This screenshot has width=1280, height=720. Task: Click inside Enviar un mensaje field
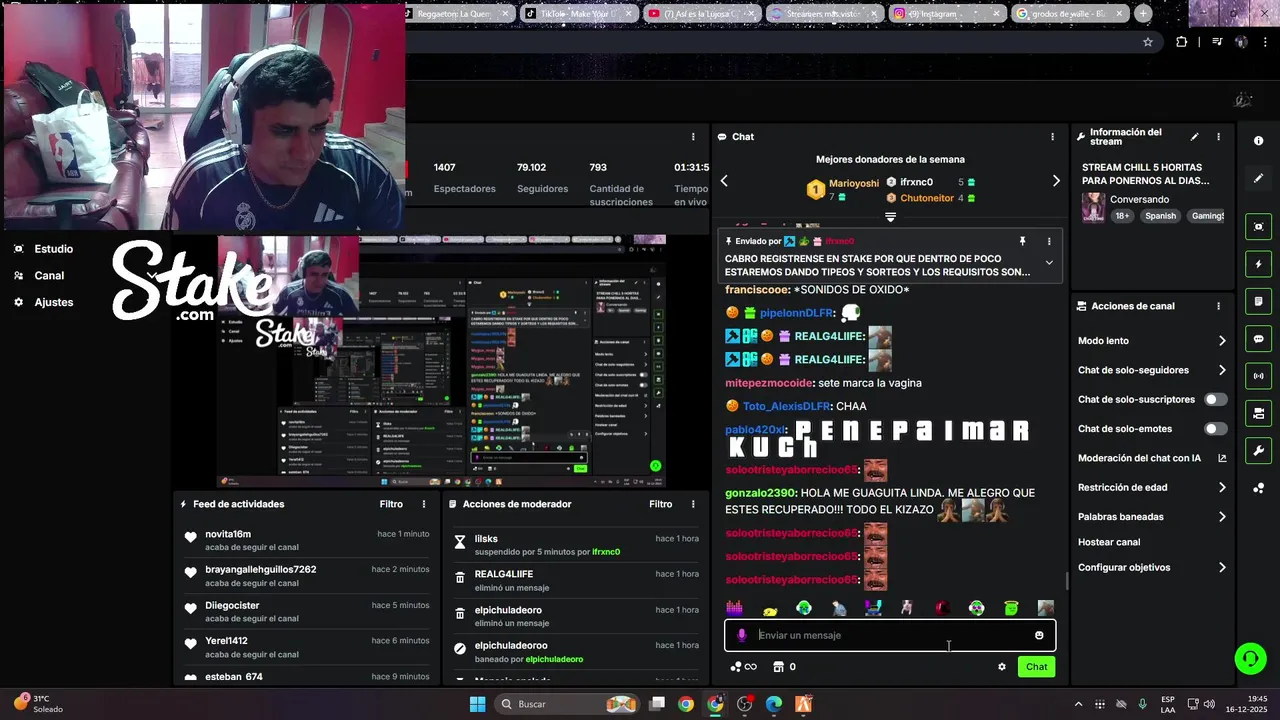tap(890, 635)
